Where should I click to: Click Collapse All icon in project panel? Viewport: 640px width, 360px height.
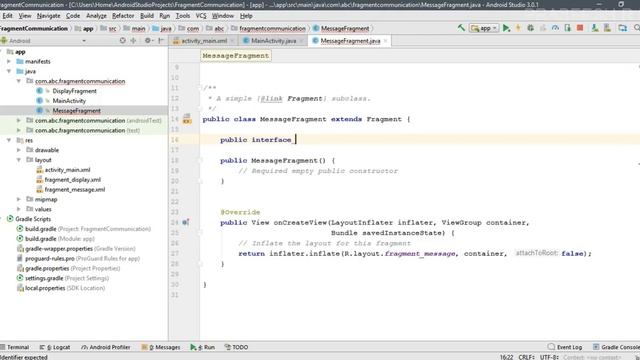point(133,40)
